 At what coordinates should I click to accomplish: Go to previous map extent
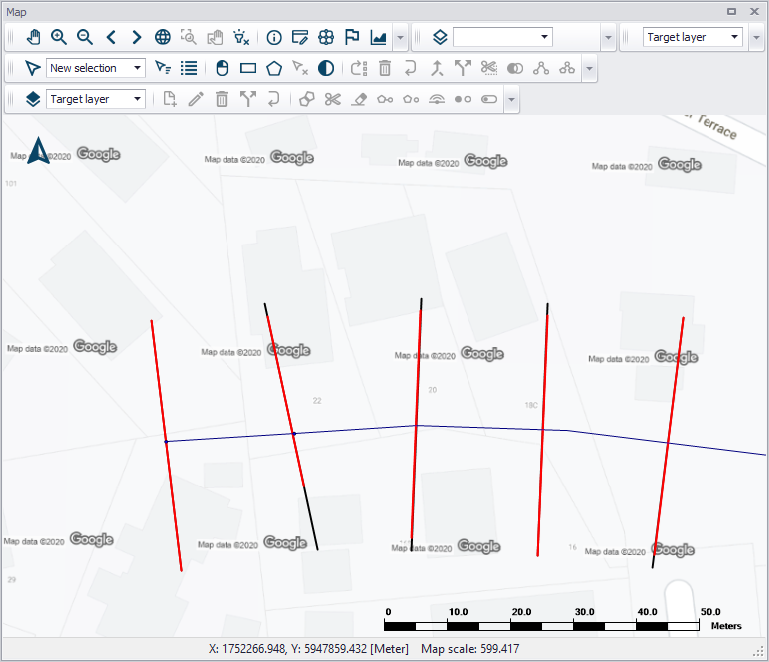click(x=111, y=37)
